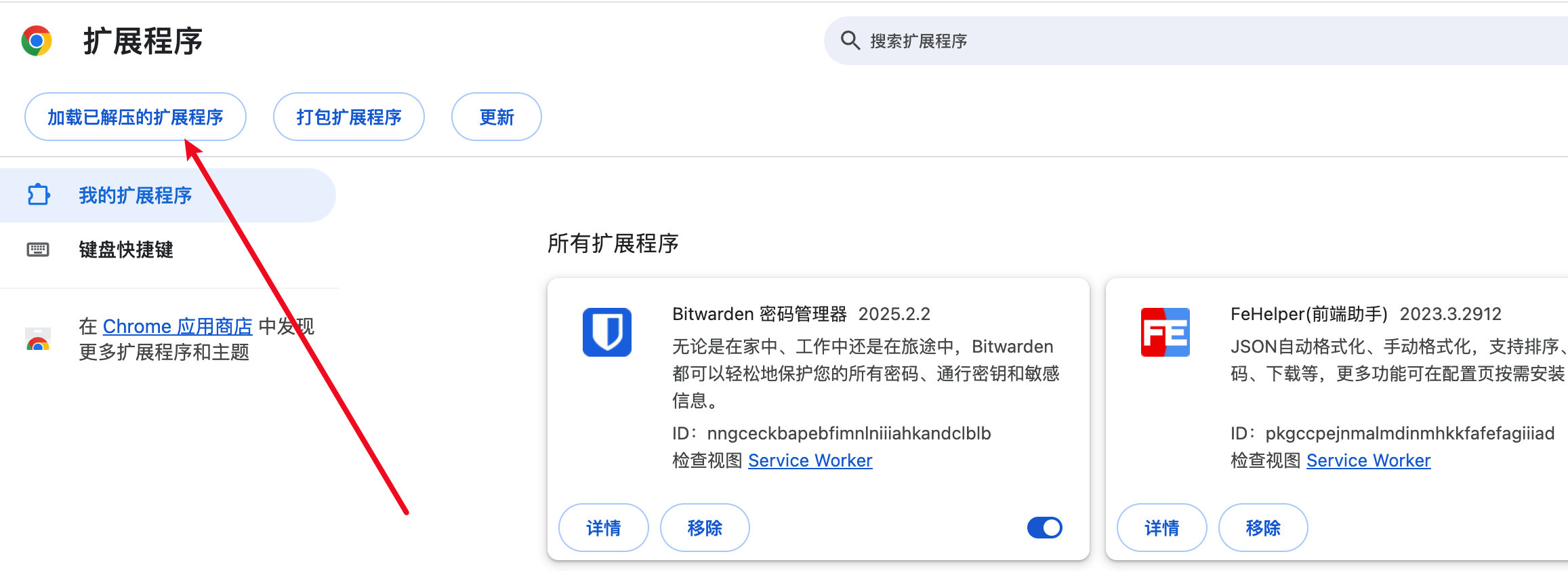
Task: Click the FeHelper FE icon
Action: [x=1165, y=332]
